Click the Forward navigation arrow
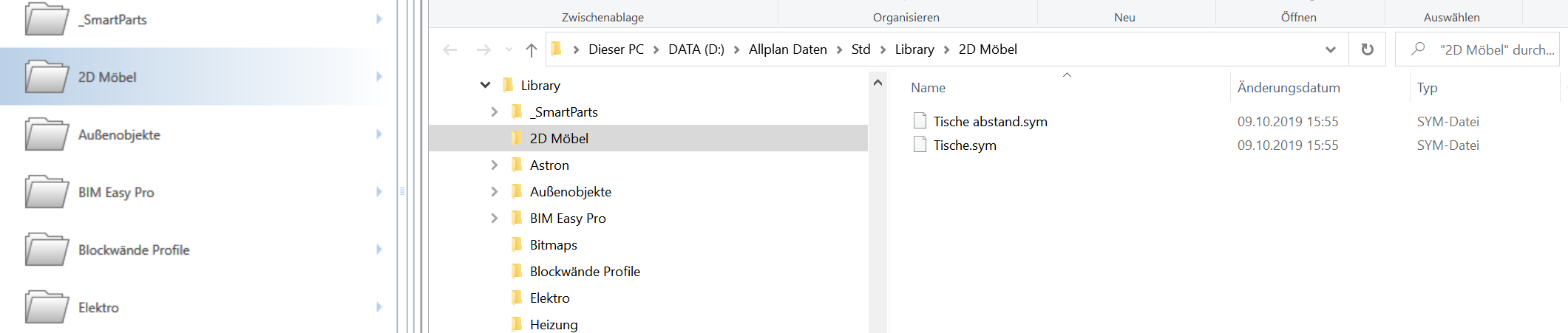This screenshot has width=1568, height=333. pos(483,49)
